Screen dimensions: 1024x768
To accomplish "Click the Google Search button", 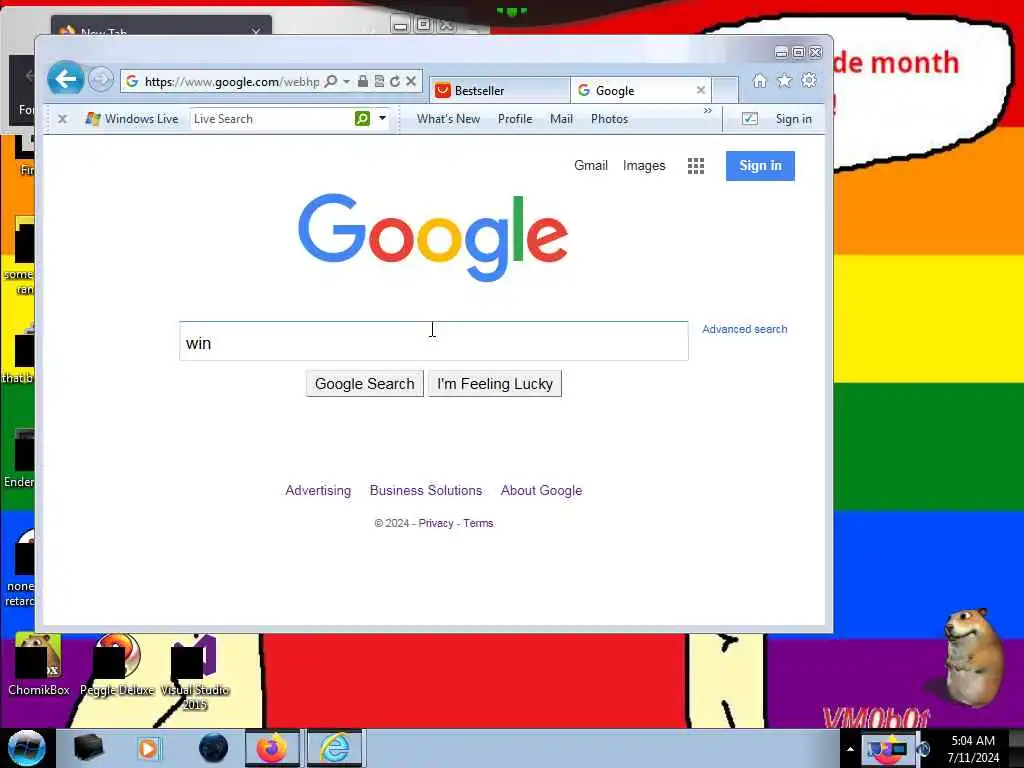I will (x=364, y=383).
